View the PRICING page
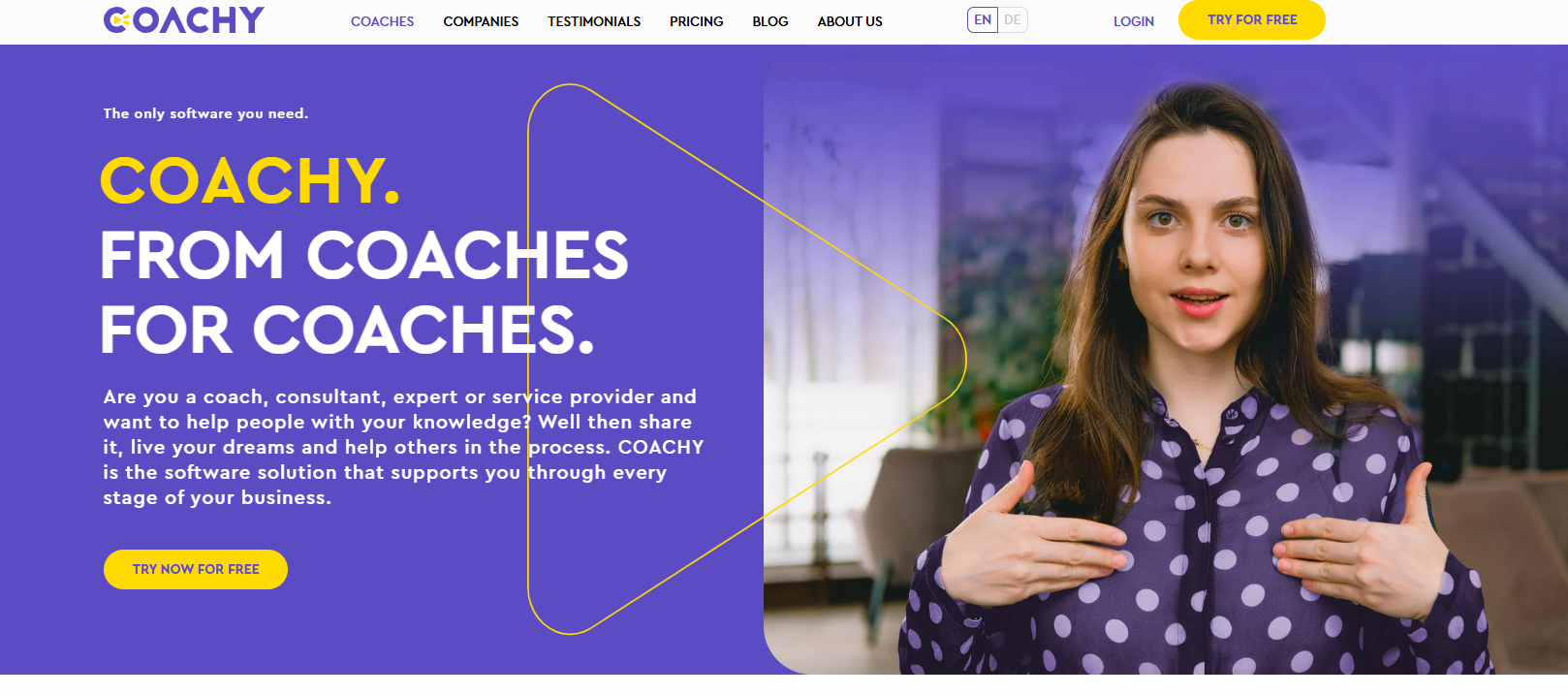The width and height of the screenshot is (1568, 695). (696, 21)
